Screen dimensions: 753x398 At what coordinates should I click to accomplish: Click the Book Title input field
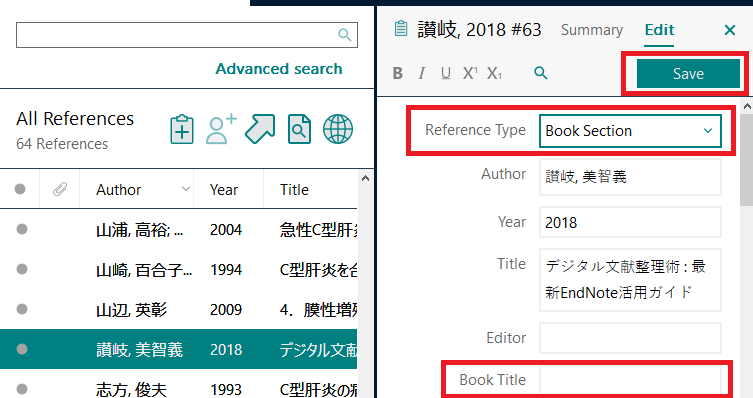(x=630, y=380)
